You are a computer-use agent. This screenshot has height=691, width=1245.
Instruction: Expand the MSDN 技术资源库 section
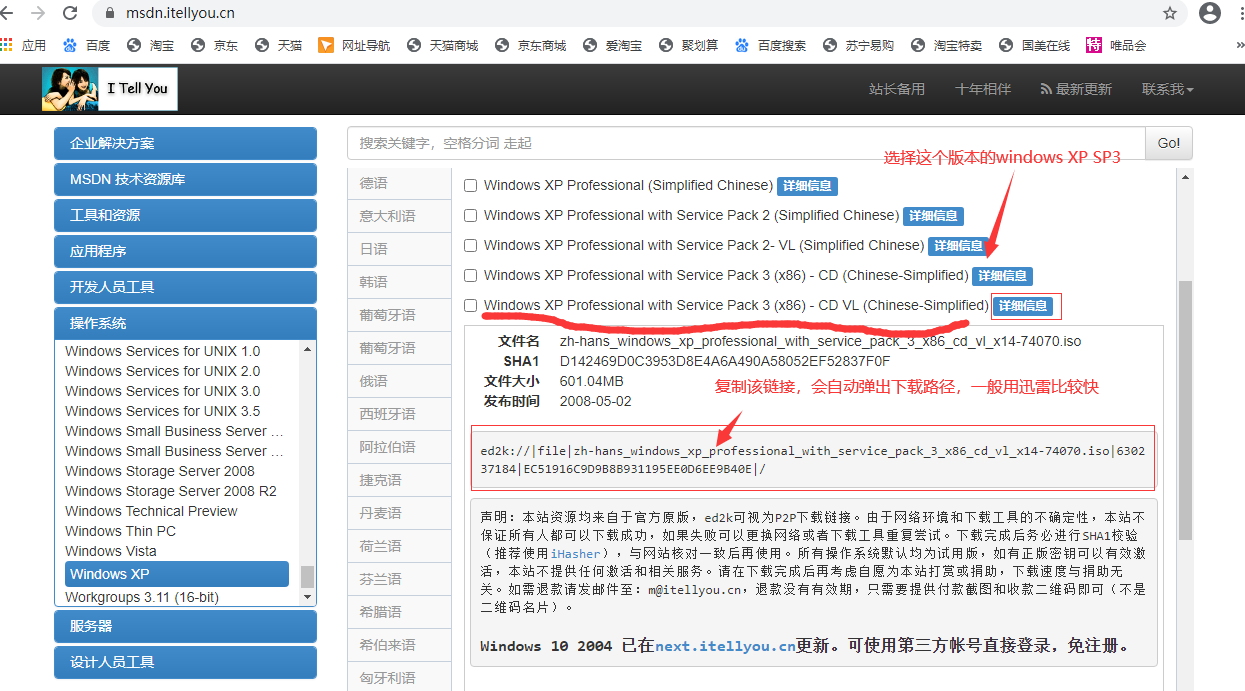click(x=185, y=179)
